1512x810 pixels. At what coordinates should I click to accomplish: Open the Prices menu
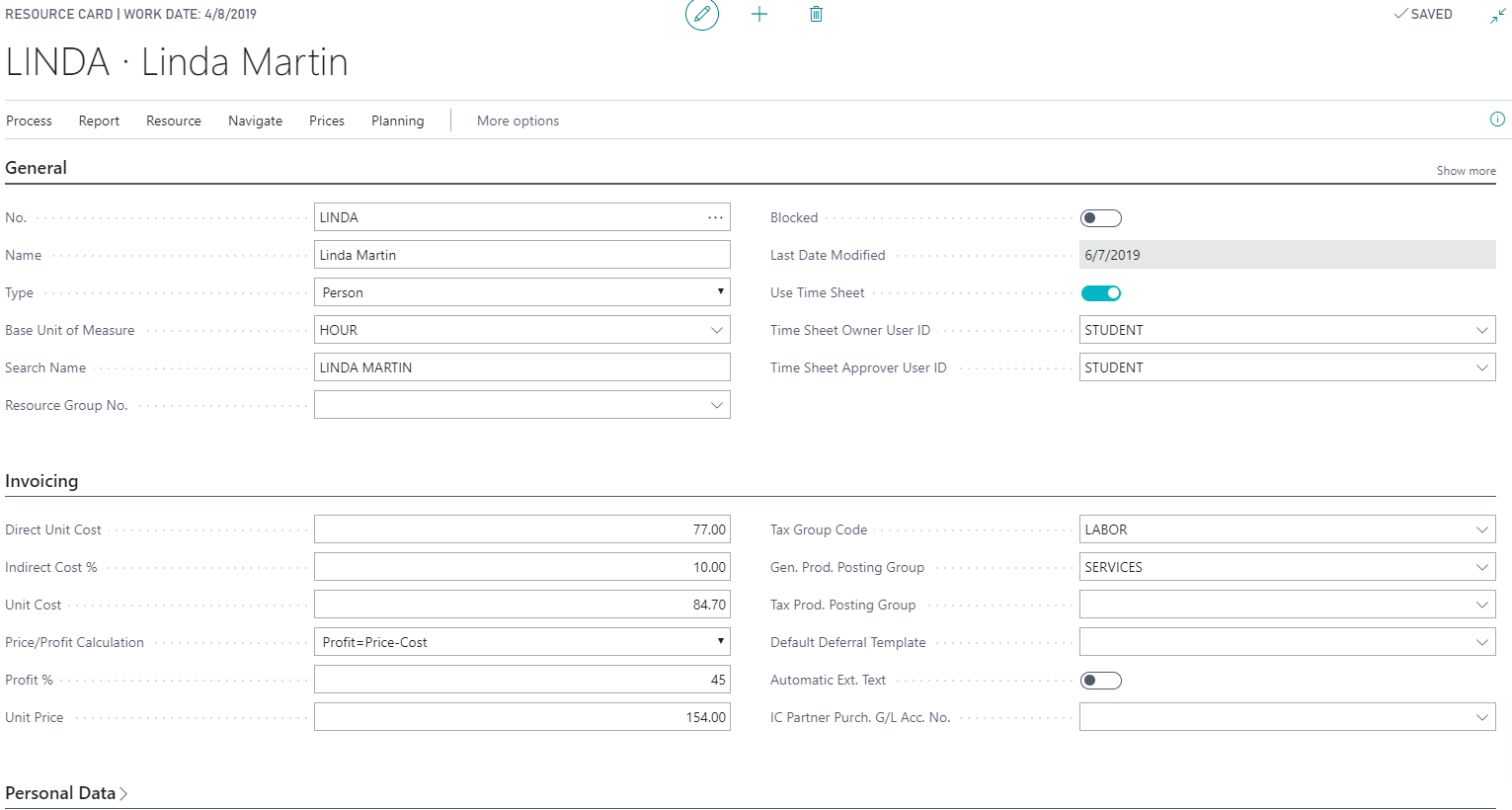point(327,121)
